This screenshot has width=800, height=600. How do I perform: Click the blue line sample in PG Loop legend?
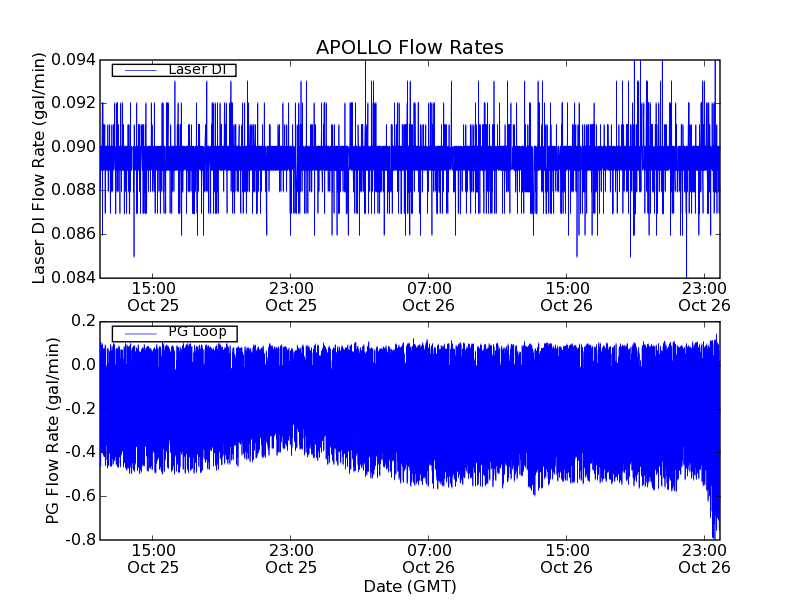(136, 333)
